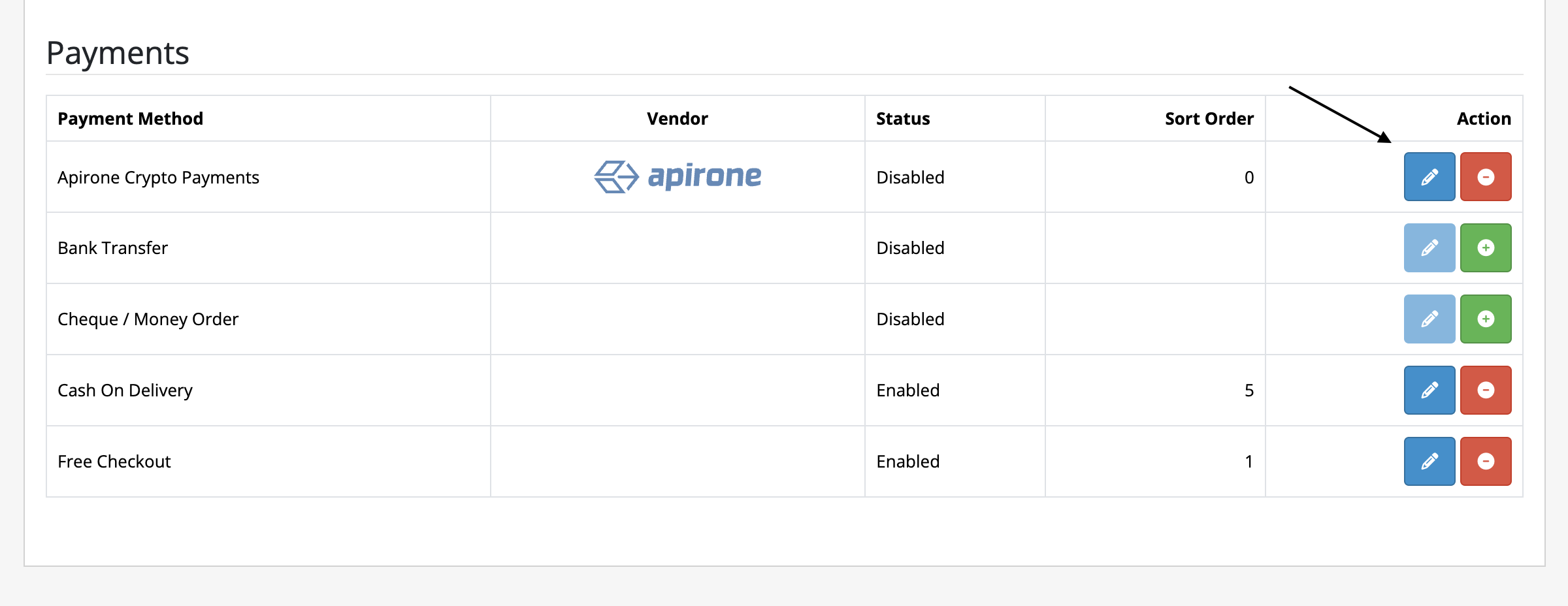Screen dimensions: 1568x606
Task: Install Cheque / Money Order payment method
Action: click(1486, 319)
